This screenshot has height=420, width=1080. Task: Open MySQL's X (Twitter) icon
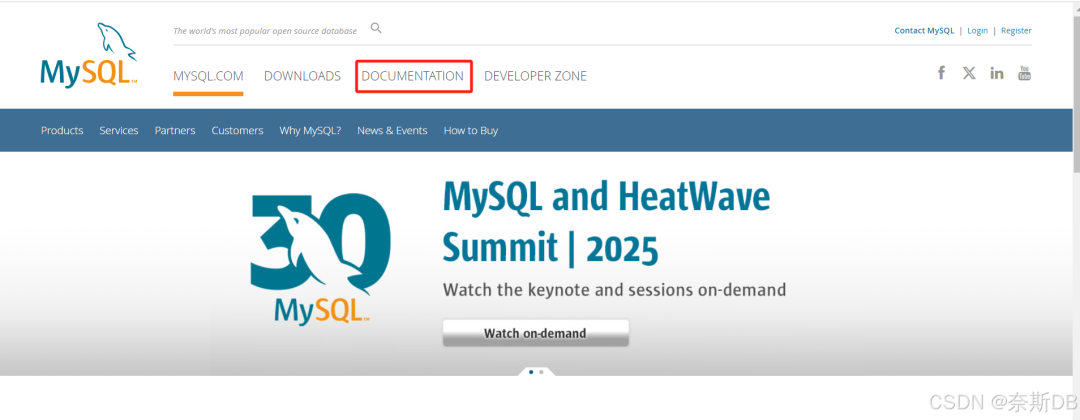coord(969,73)
